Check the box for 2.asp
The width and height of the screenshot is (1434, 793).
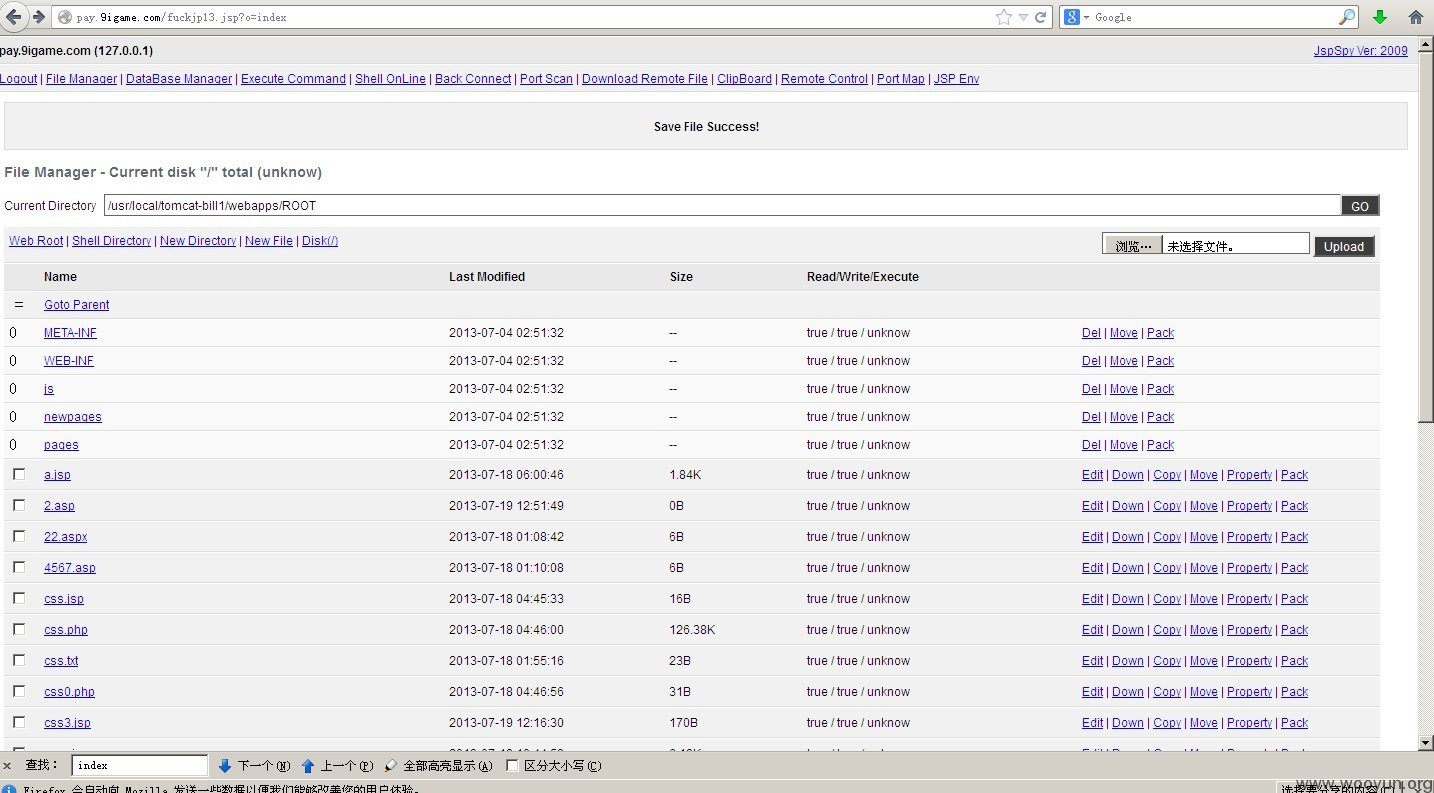[x=19, y=505]
